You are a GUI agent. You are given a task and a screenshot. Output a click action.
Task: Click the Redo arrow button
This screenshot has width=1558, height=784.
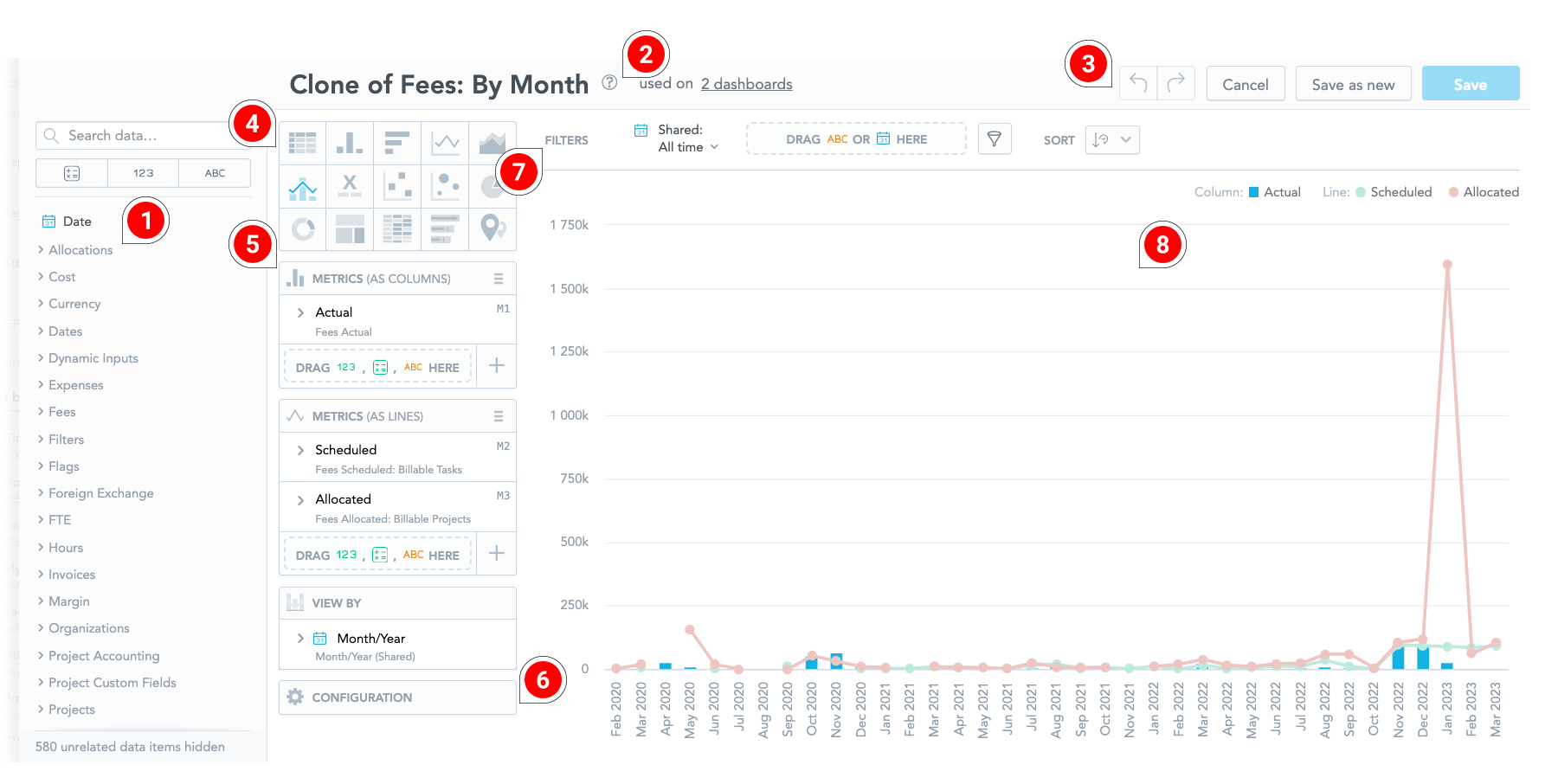[1176, 84]
